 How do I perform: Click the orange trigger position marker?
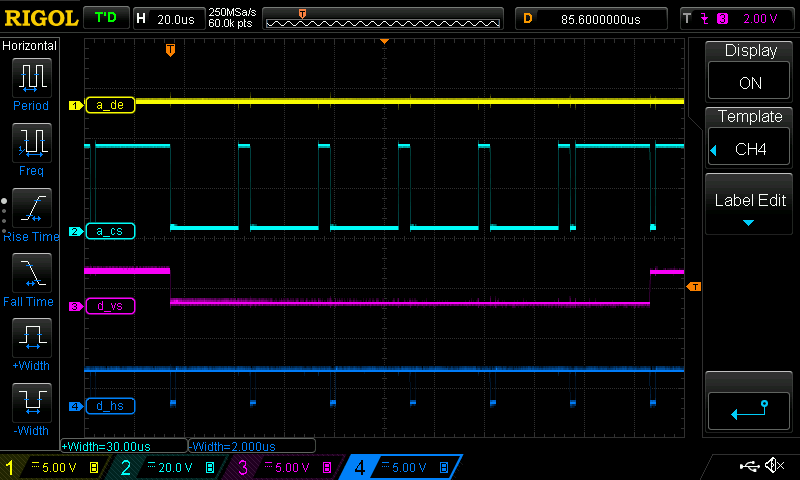tap(170, 49)
